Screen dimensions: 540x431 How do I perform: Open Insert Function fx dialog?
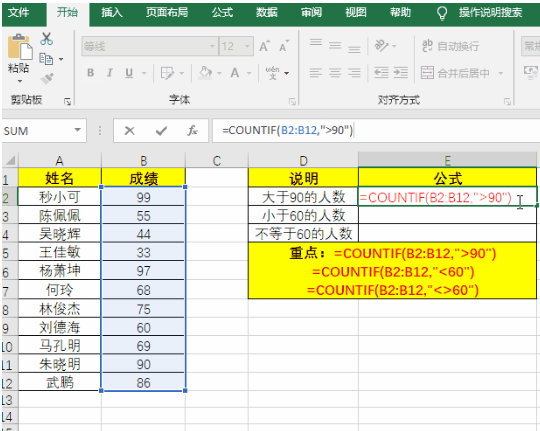click(x=192, y=131)
